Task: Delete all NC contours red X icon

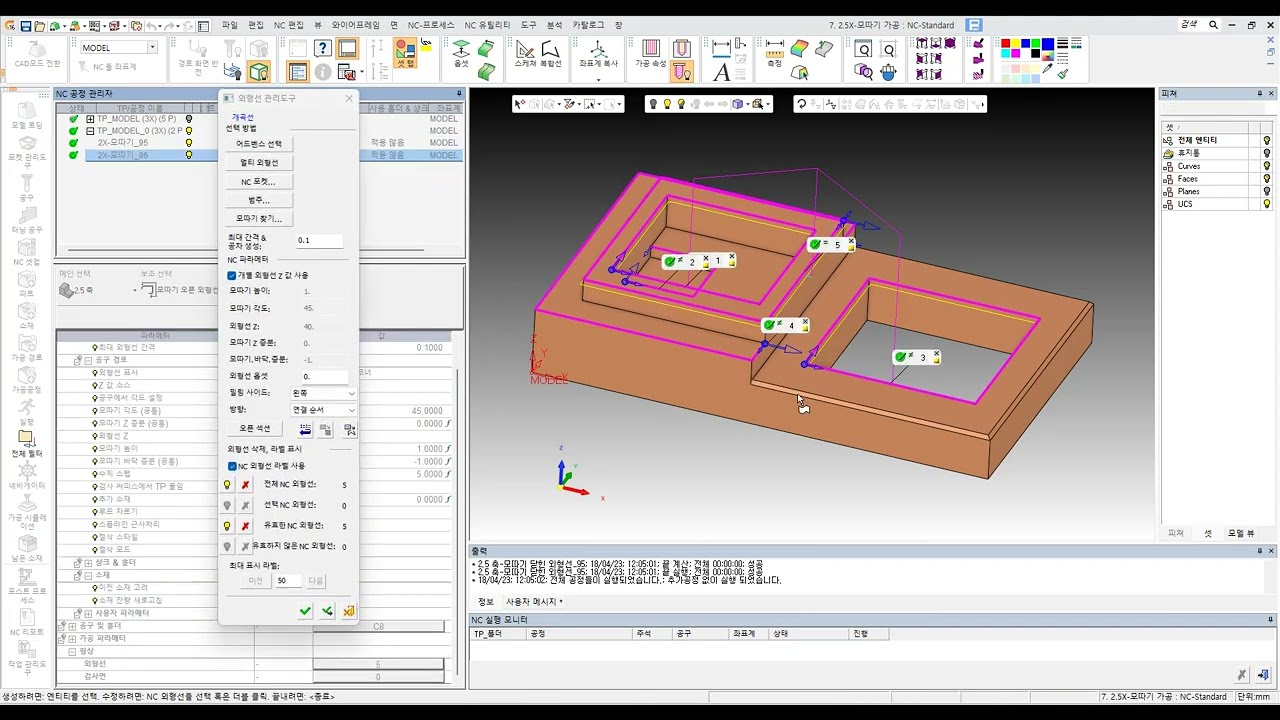Action: coord(246,485)
